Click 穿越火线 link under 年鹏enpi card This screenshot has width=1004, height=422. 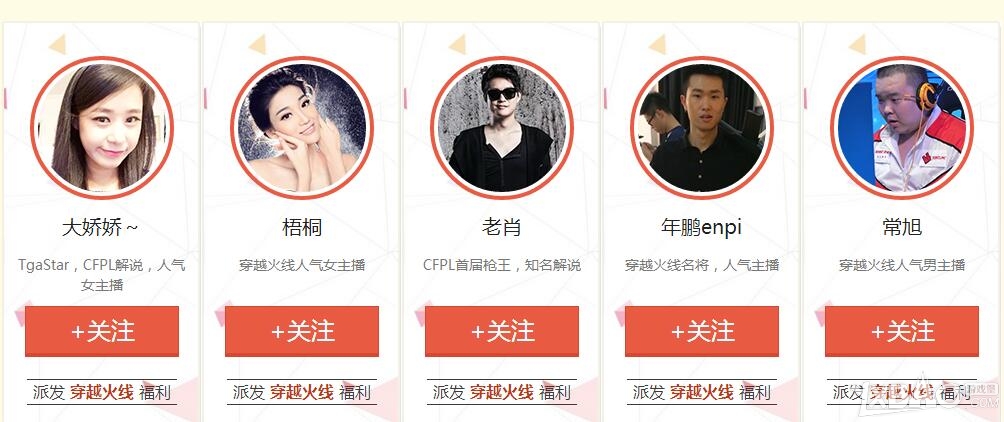tap(702, 392)
